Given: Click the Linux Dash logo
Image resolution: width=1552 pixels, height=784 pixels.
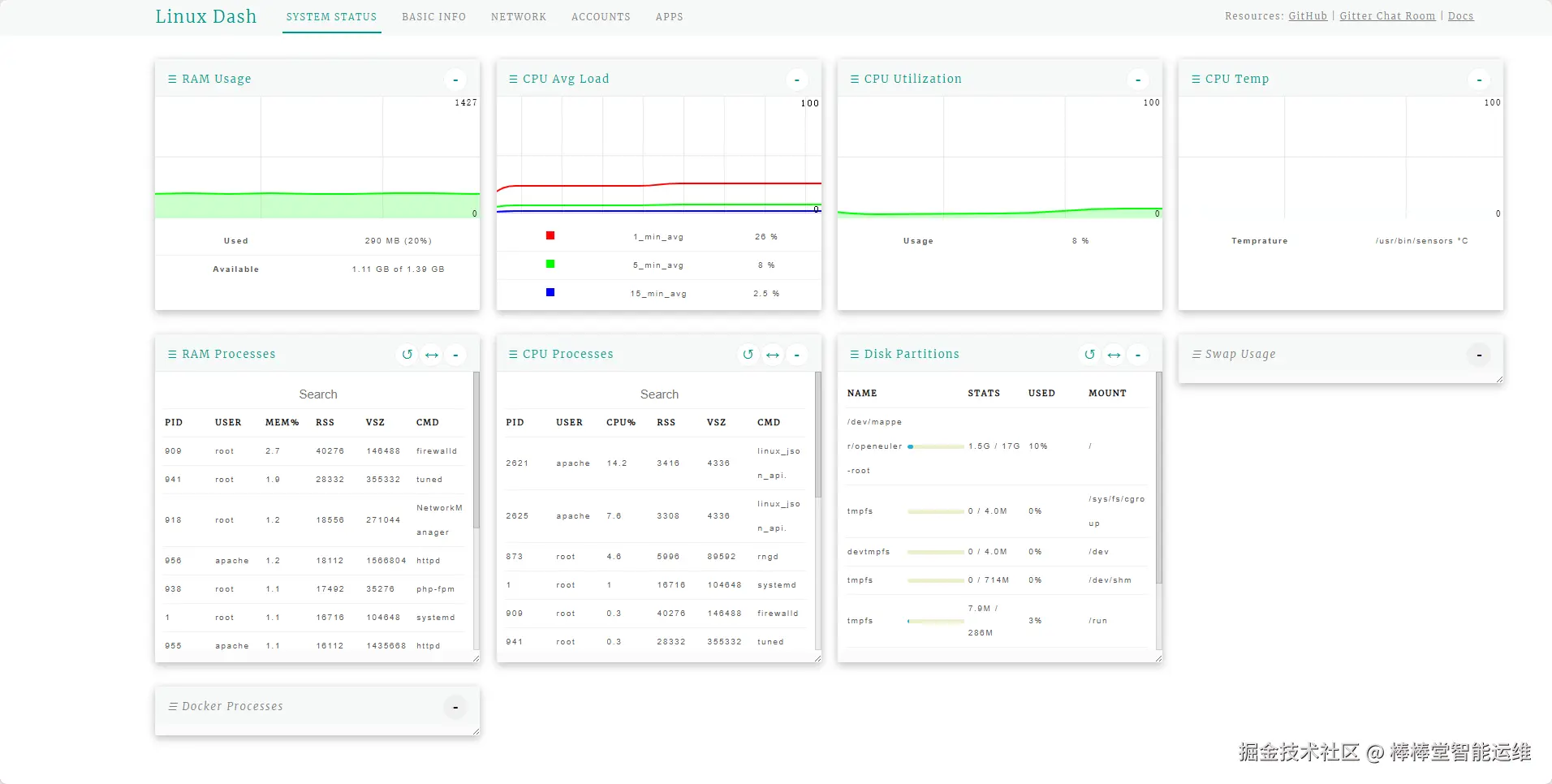Looking at the screenshot, I should pyautogui.click(x=206, y=16).
